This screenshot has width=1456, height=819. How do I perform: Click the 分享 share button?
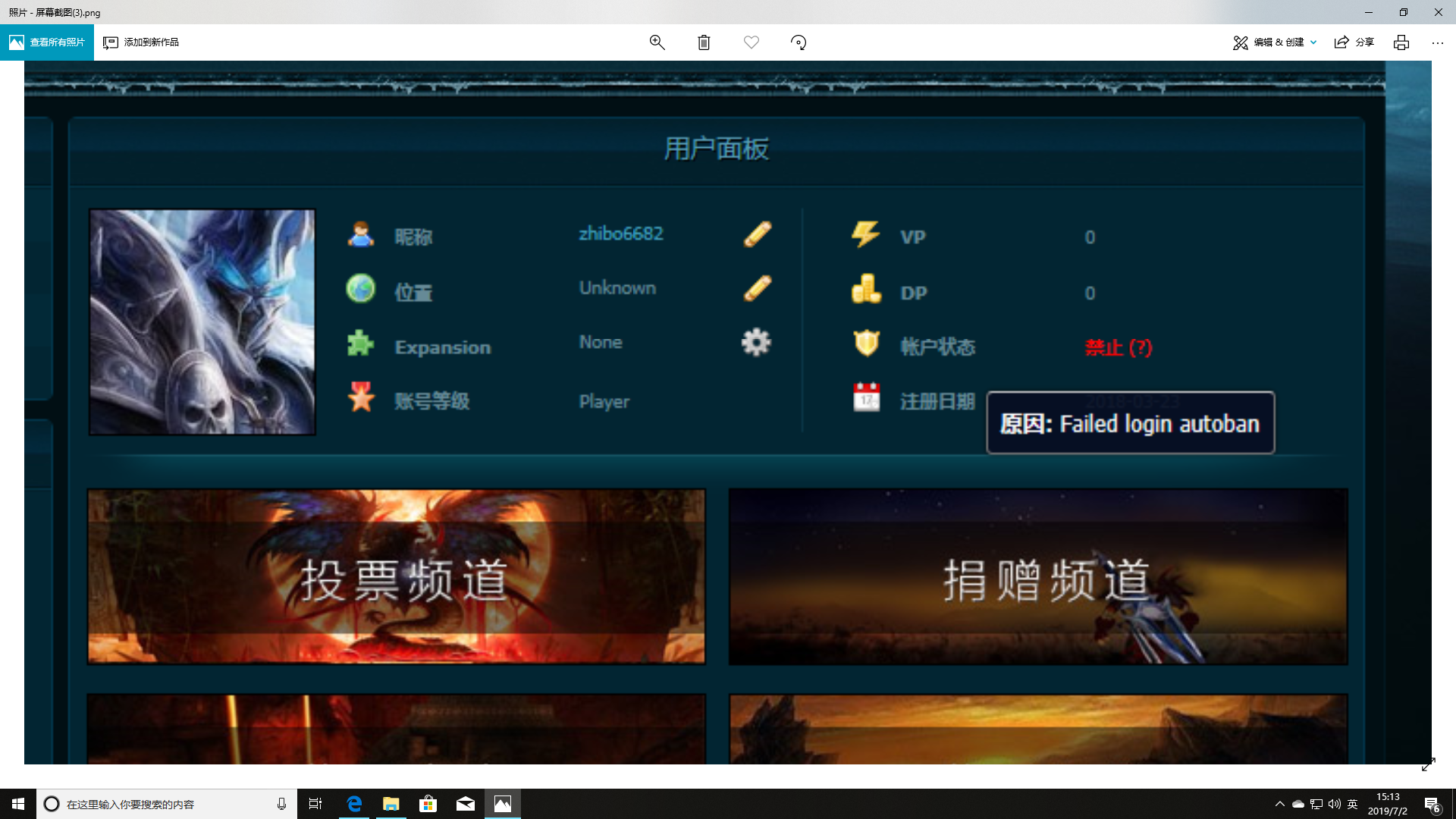coord(1356,42)
